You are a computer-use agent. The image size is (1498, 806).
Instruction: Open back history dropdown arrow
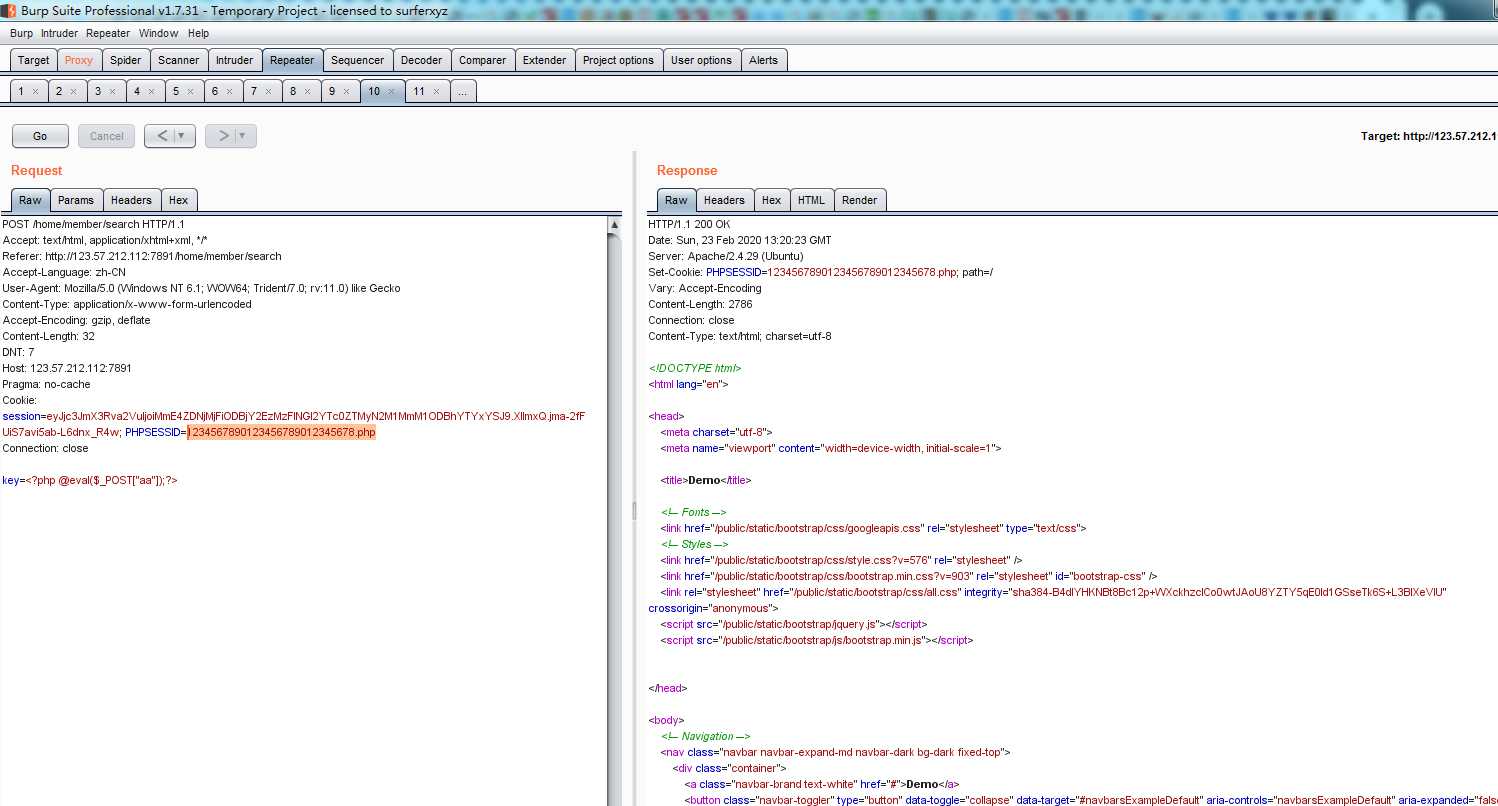click(x=182, y=136)
